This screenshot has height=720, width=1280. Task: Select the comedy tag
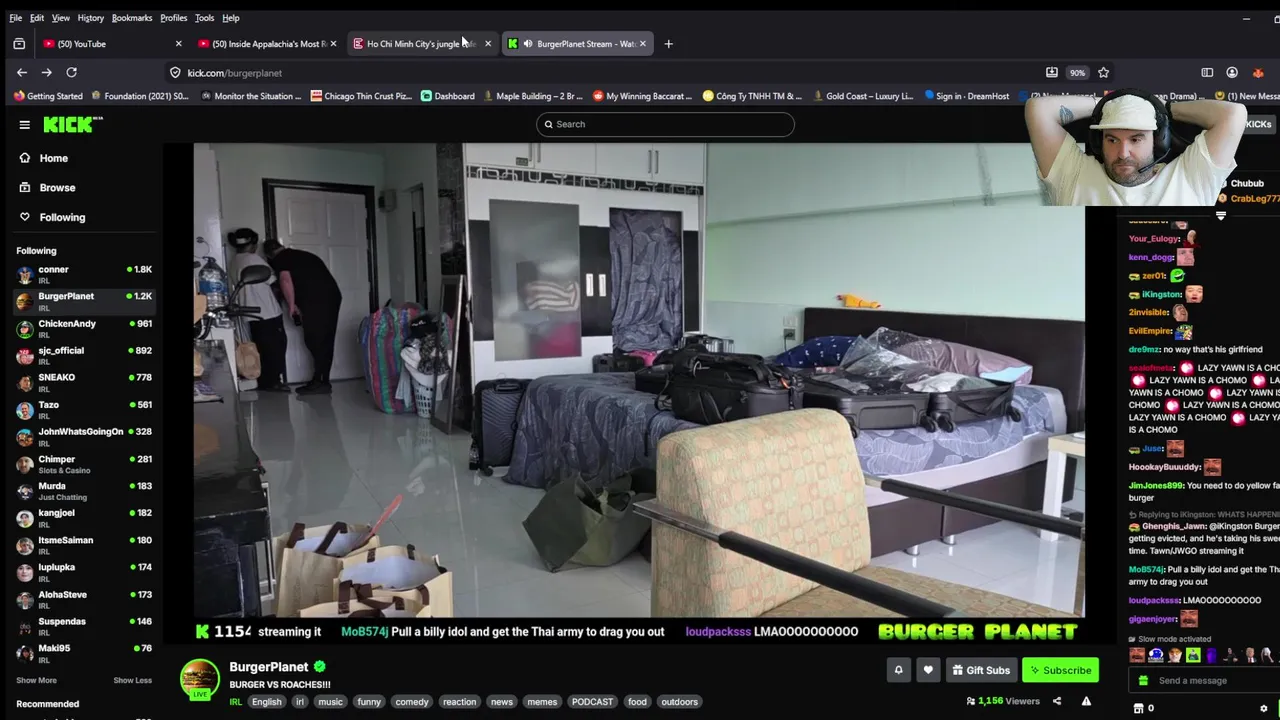(x=411, y=702)
